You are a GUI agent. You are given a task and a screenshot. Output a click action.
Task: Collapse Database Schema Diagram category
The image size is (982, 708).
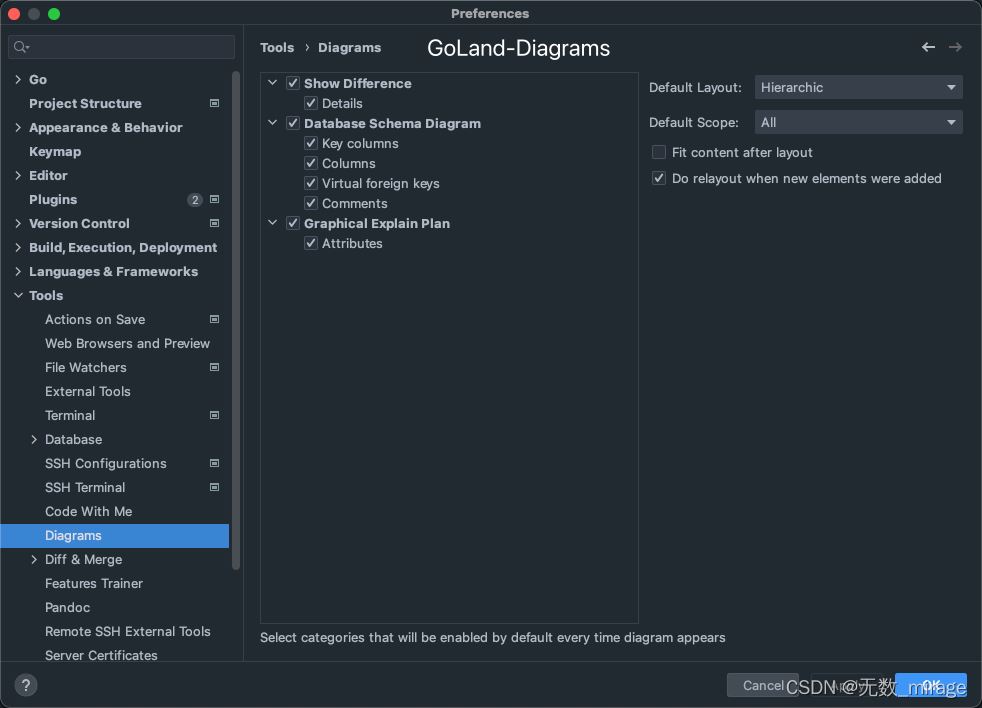[272, 123]
